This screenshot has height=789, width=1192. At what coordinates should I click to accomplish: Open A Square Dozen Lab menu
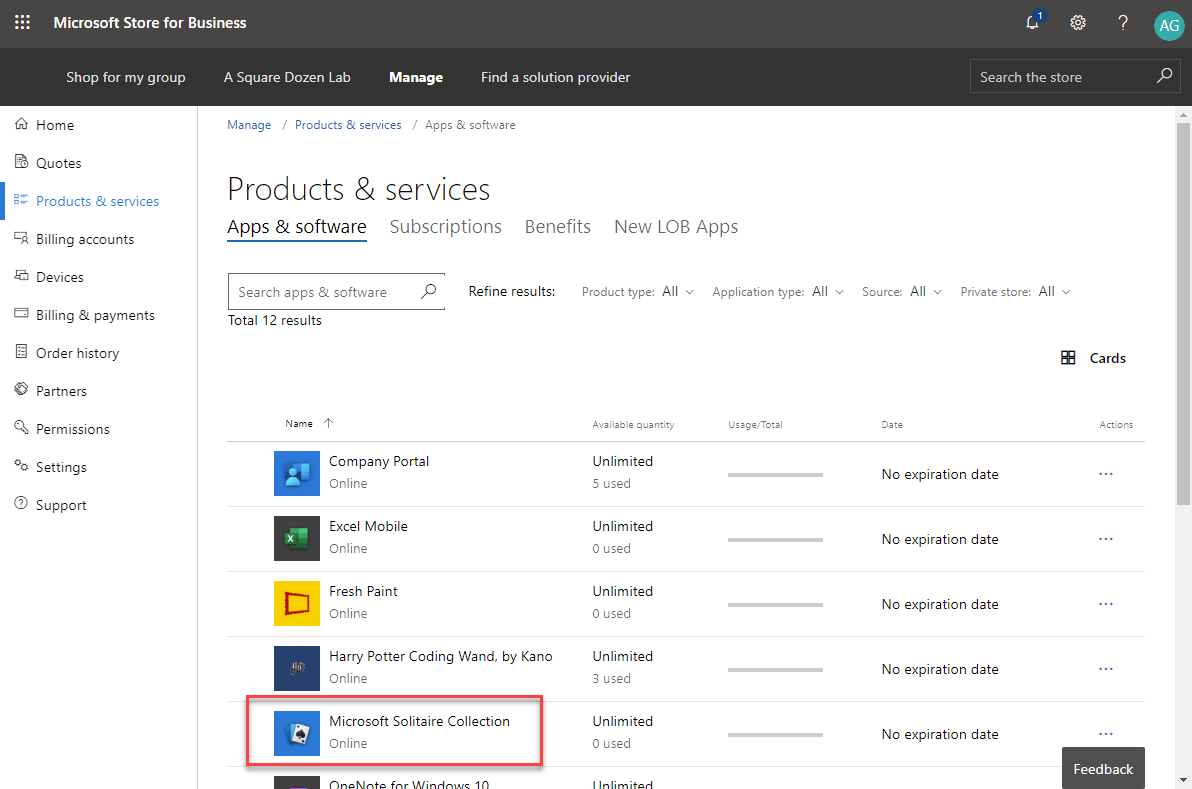coord(287,77)
